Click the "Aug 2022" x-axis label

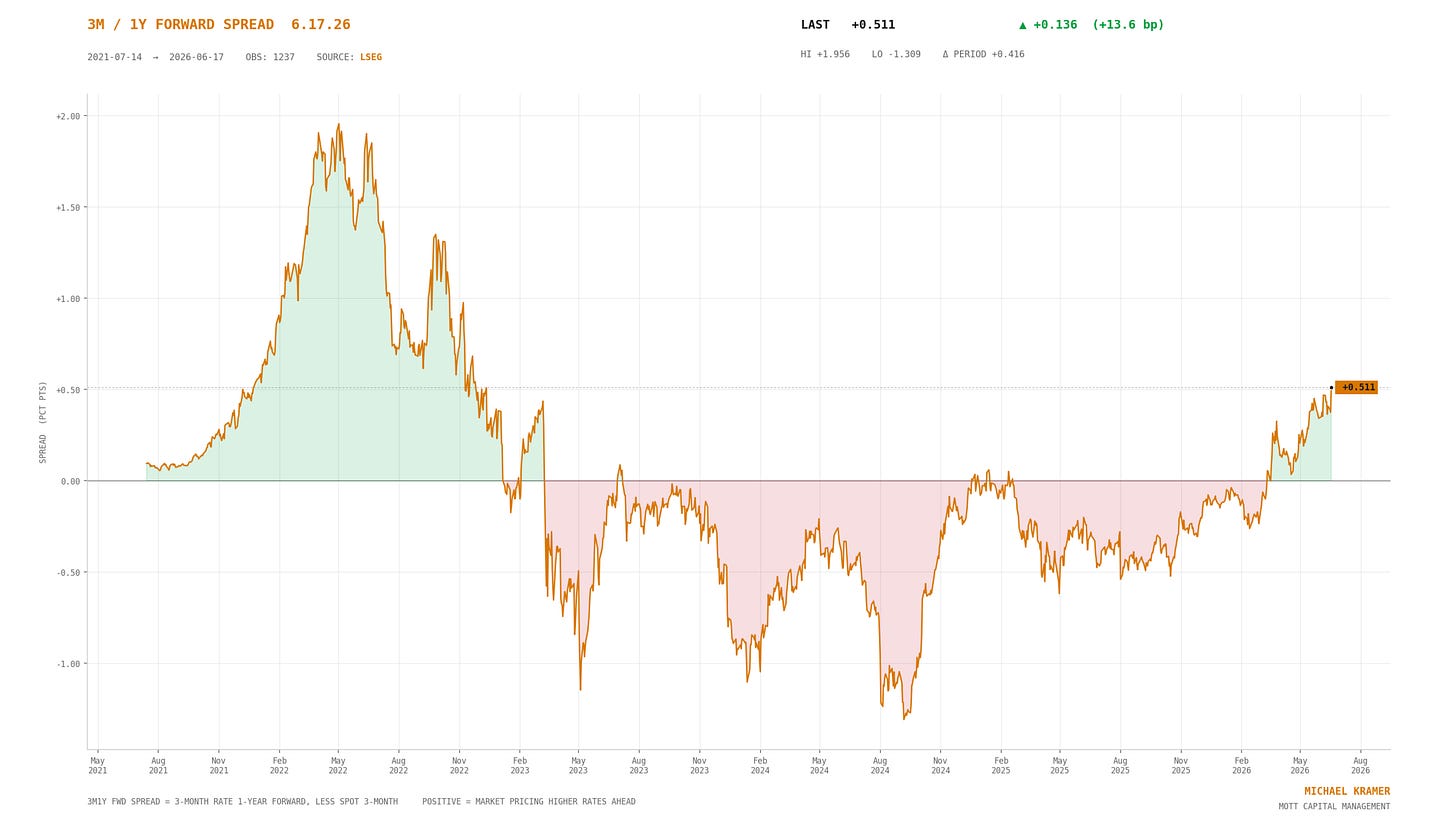click(x=398, y=765)
